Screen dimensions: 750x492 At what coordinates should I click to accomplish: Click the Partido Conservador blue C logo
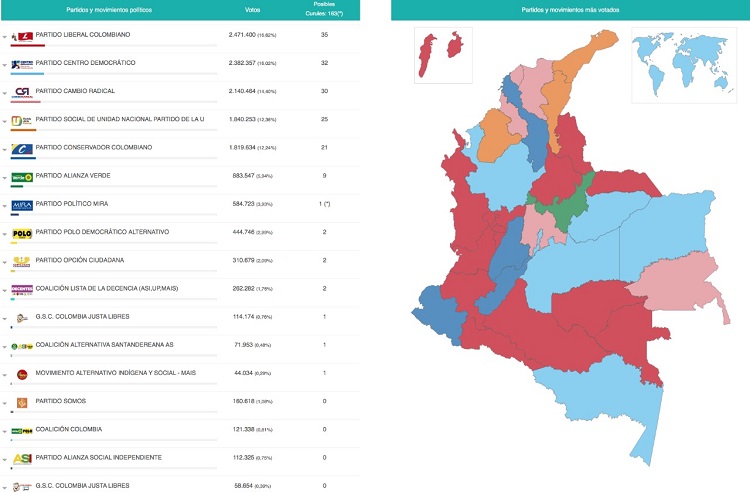22,149
